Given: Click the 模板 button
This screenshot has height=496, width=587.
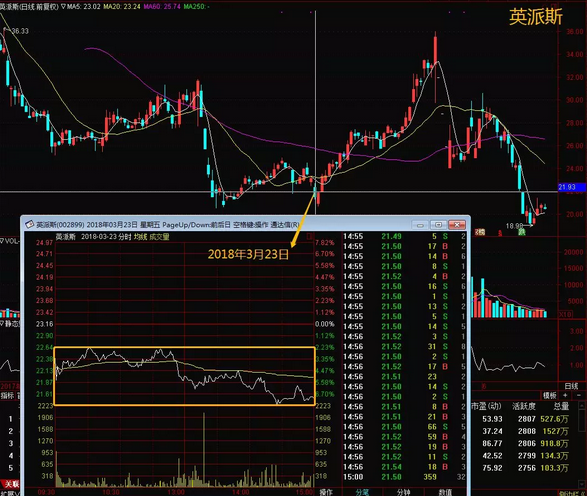Looking at the screenshot, I should (x=550, y=395).
